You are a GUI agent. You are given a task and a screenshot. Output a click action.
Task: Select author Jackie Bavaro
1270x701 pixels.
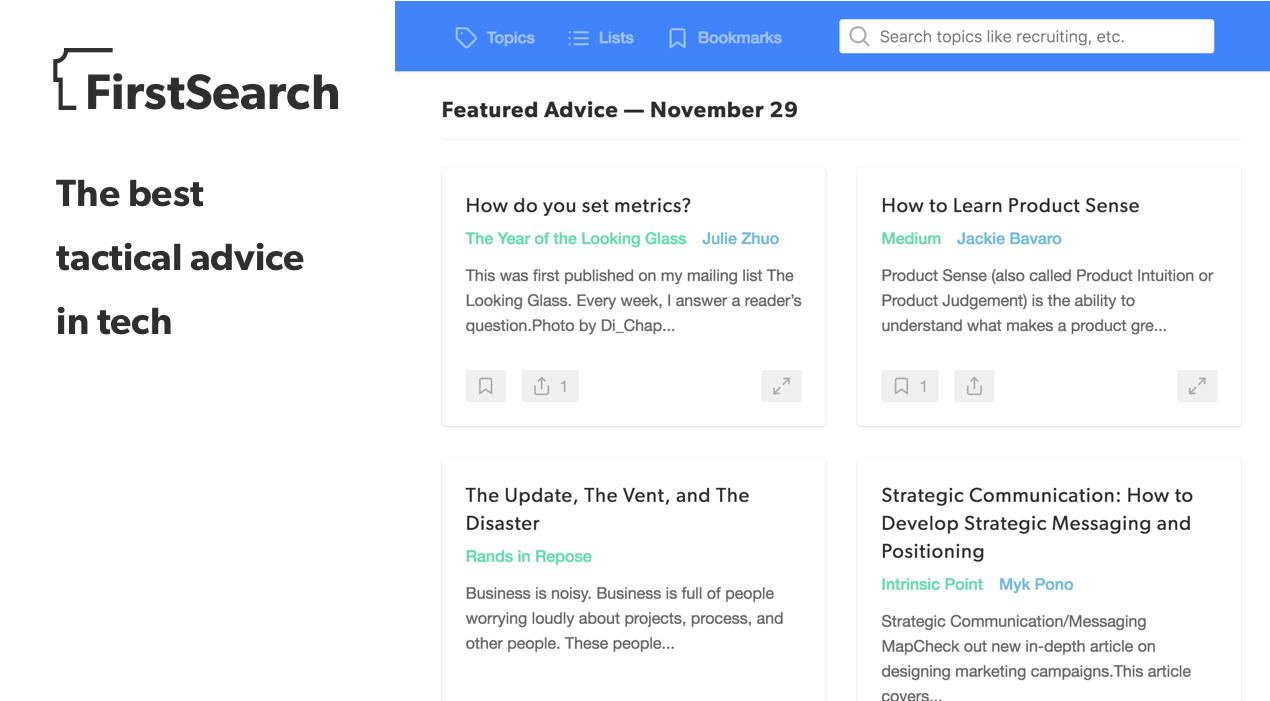pyautogui.click(x=1009, y=238)
